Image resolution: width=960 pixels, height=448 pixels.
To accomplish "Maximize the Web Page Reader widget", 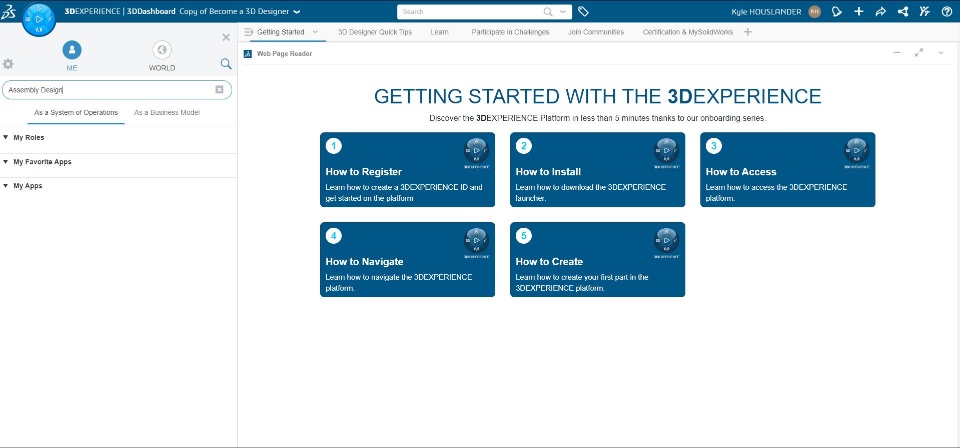I will pos(919,53).
